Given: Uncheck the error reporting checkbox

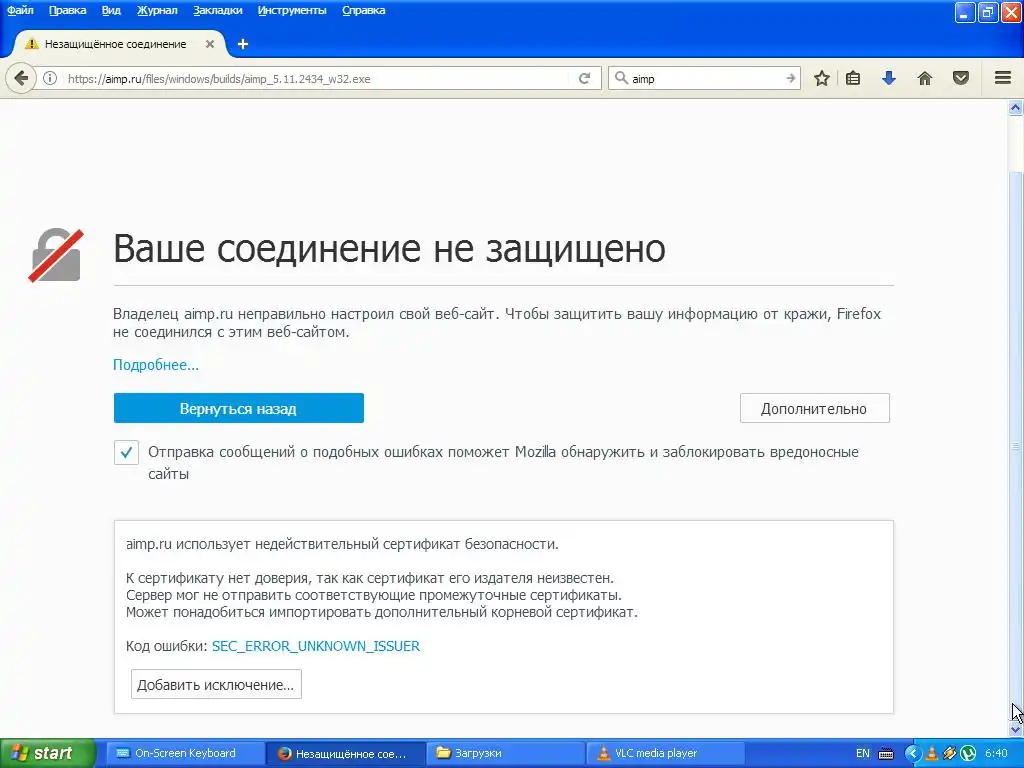Looking at the screenshot, I should point(126,452).
